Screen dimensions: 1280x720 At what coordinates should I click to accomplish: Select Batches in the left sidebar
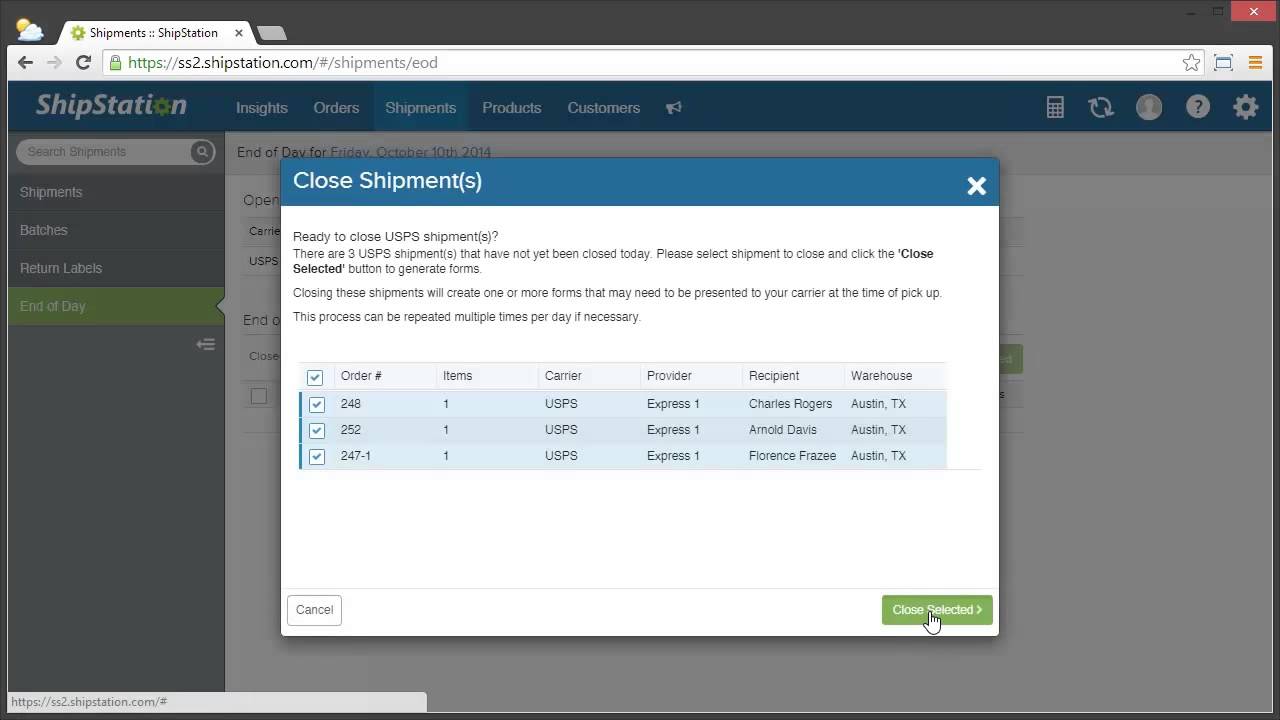116,230
